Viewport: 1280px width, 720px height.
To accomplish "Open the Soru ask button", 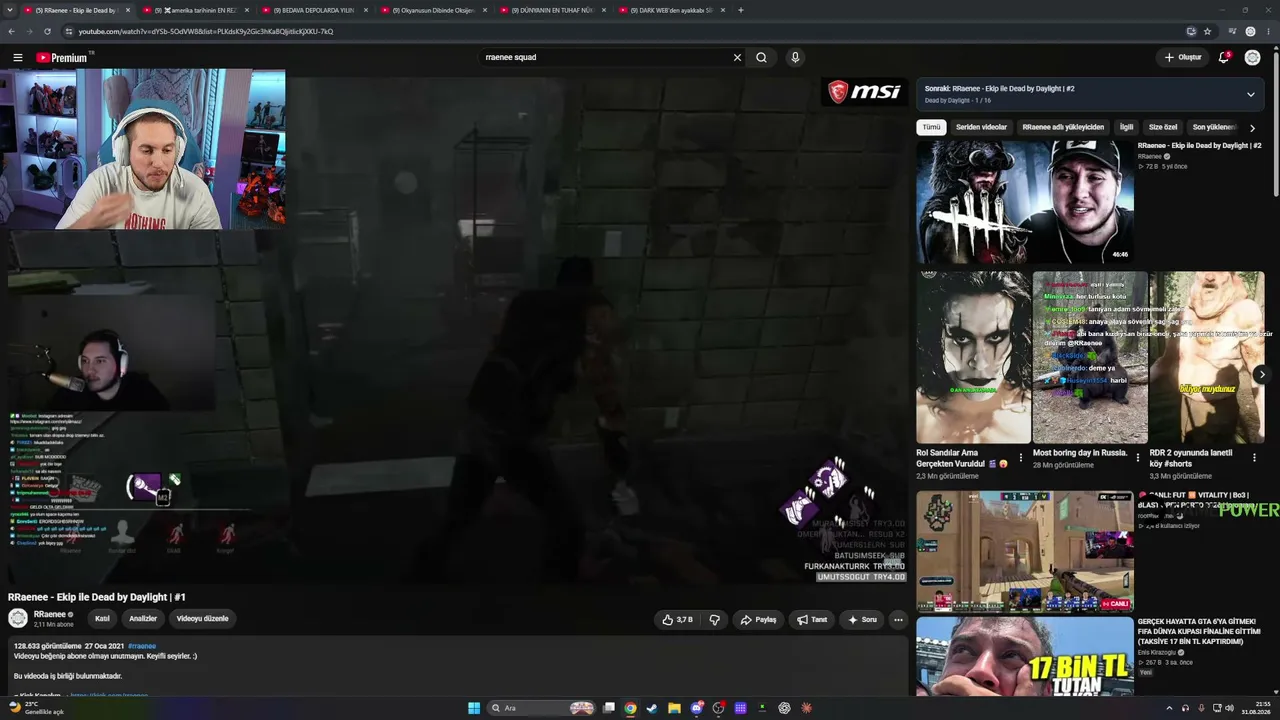I will pos(862,620).
